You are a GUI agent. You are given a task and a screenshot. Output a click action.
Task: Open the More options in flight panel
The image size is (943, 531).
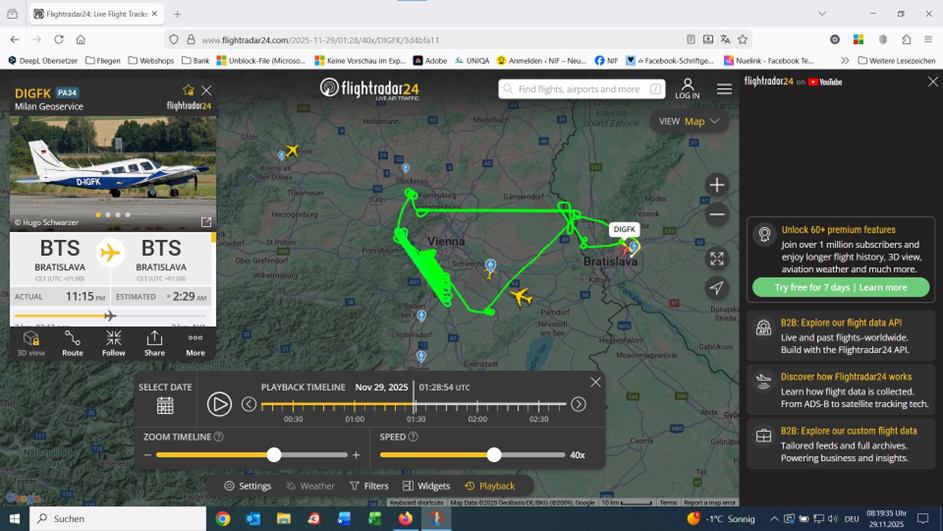(x=195, y=343)
